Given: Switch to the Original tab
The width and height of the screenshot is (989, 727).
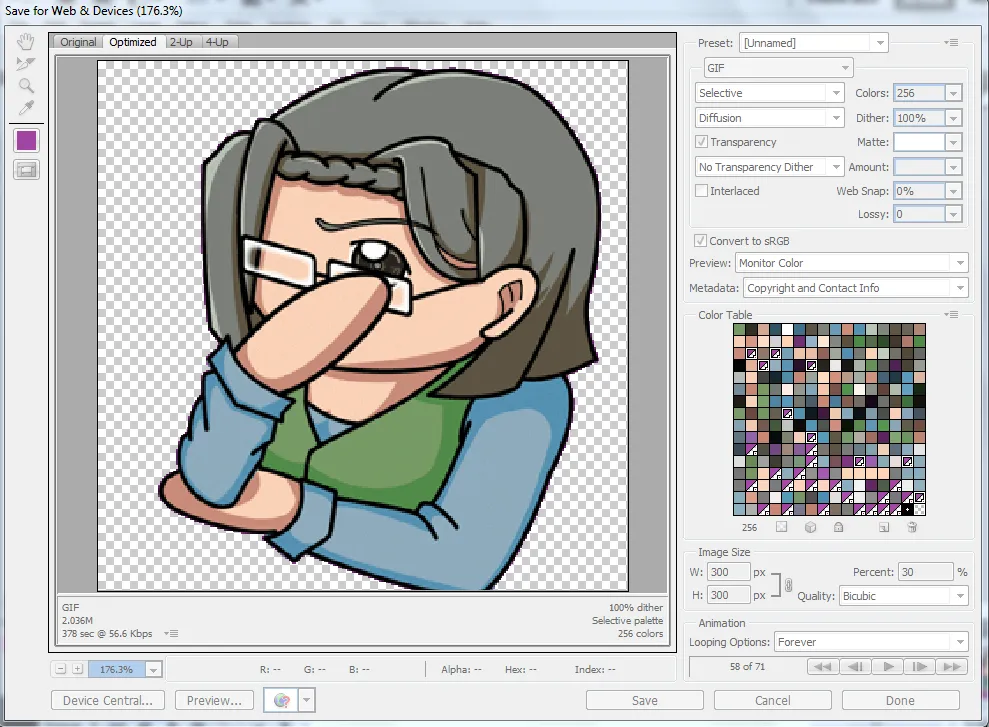Looking at the screenshot, I should pyautogui.click(x=78, y=42).
